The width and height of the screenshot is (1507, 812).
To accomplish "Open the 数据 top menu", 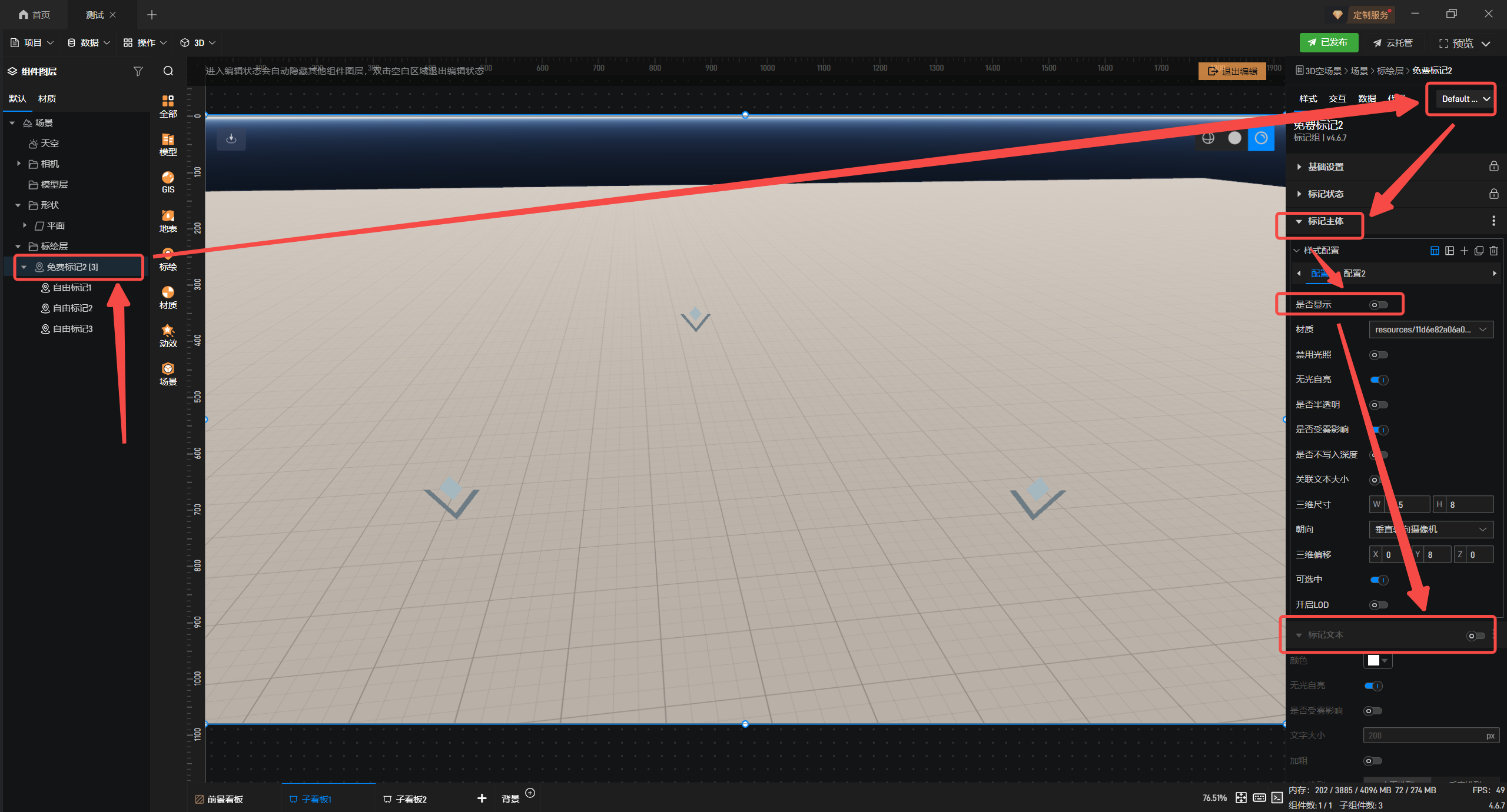I will pos(89,43).
